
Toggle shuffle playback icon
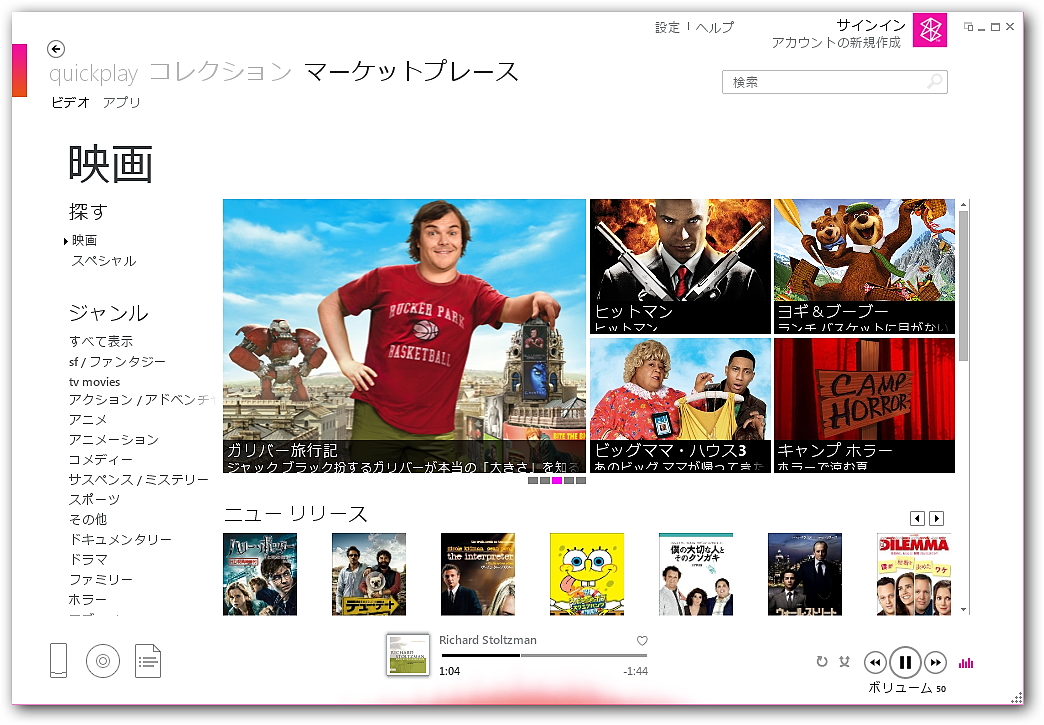pos(845,661)
